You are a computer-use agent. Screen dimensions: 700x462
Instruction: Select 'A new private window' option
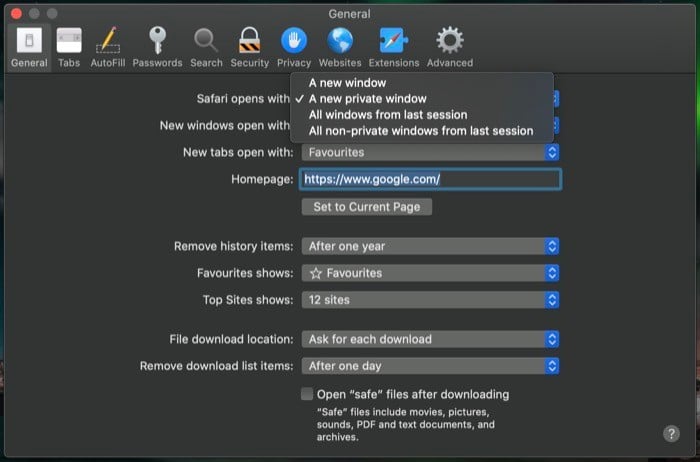pos(422,99)
